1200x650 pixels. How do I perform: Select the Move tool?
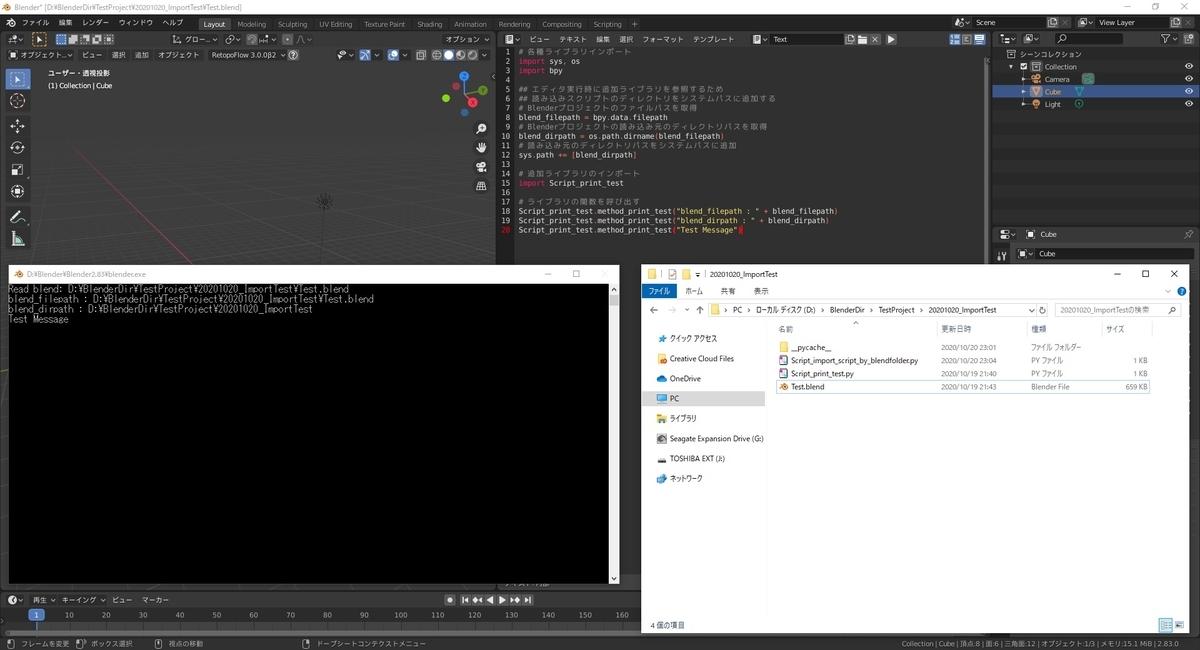pyautogui.click(x=17, y=126)
